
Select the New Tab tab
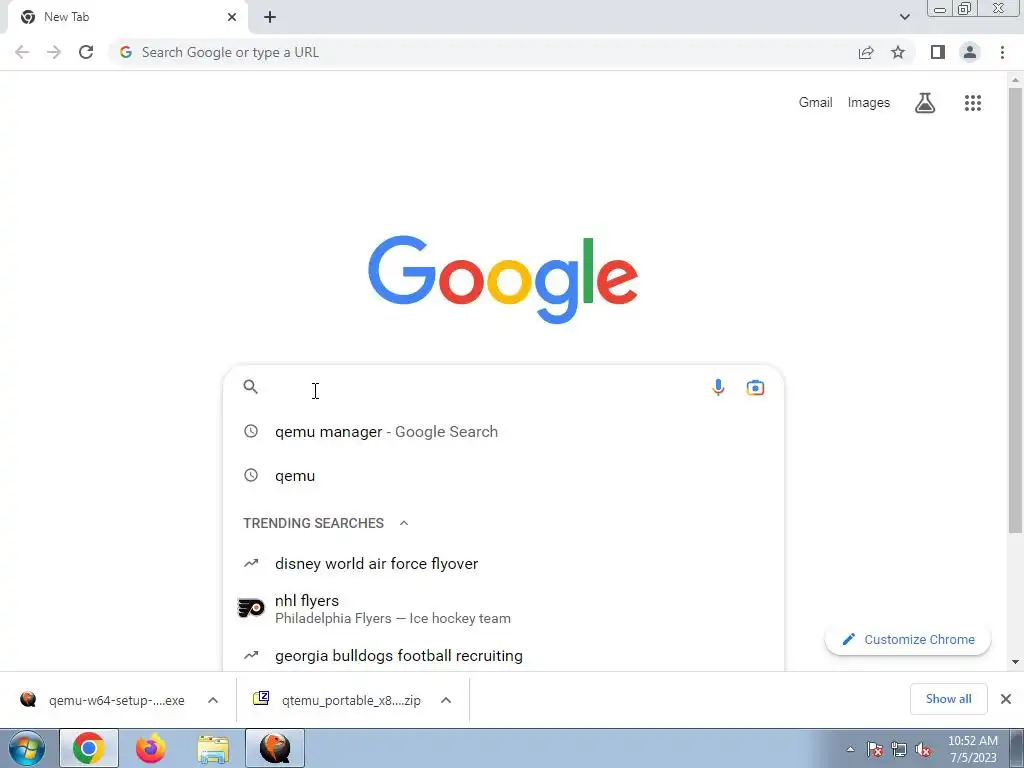(127, 17)
